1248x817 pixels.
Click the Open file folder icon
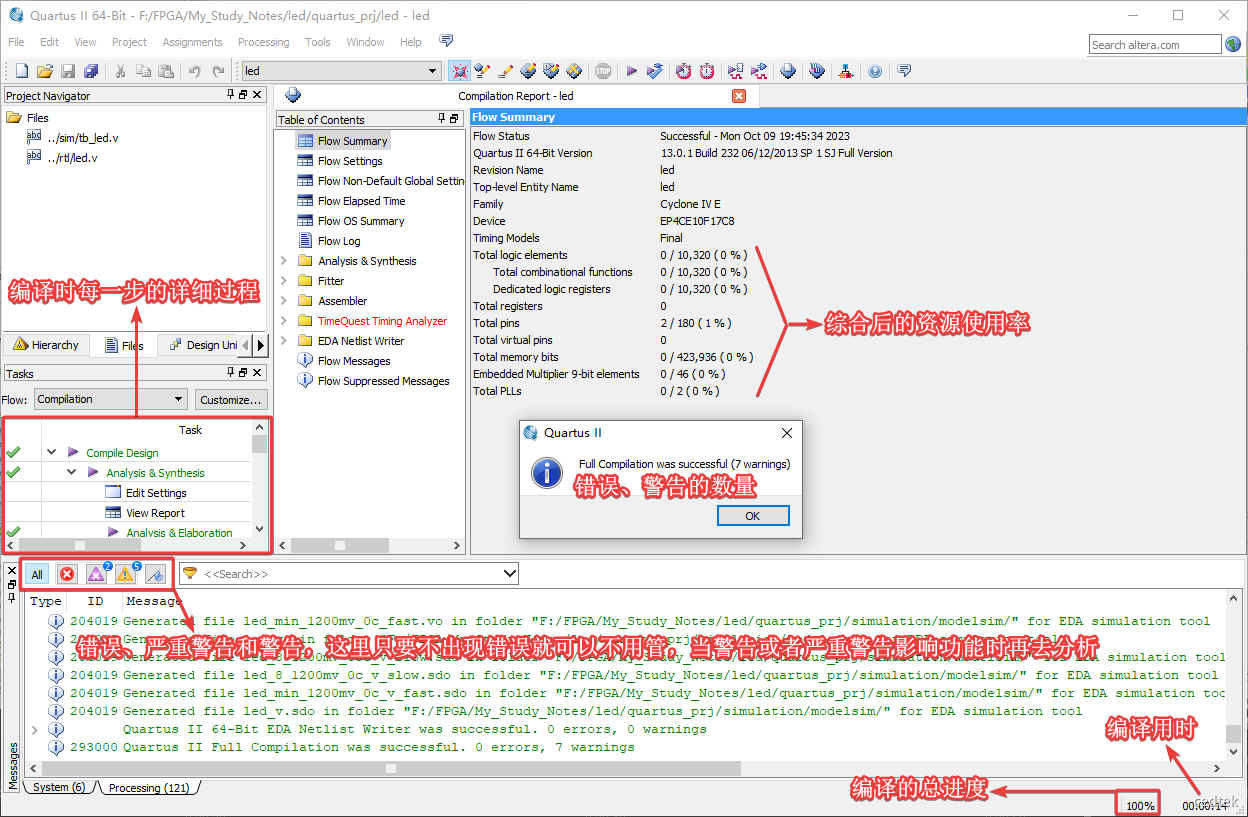tap(45, 71)
